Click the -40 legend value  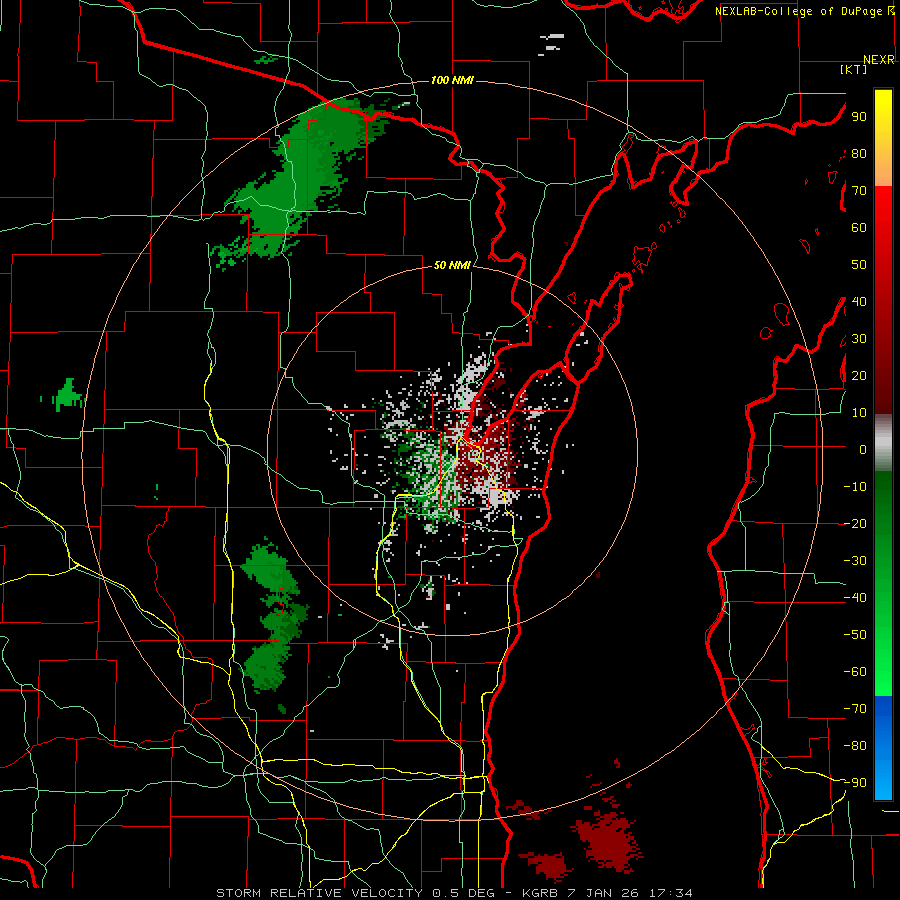tap(855, 598)
